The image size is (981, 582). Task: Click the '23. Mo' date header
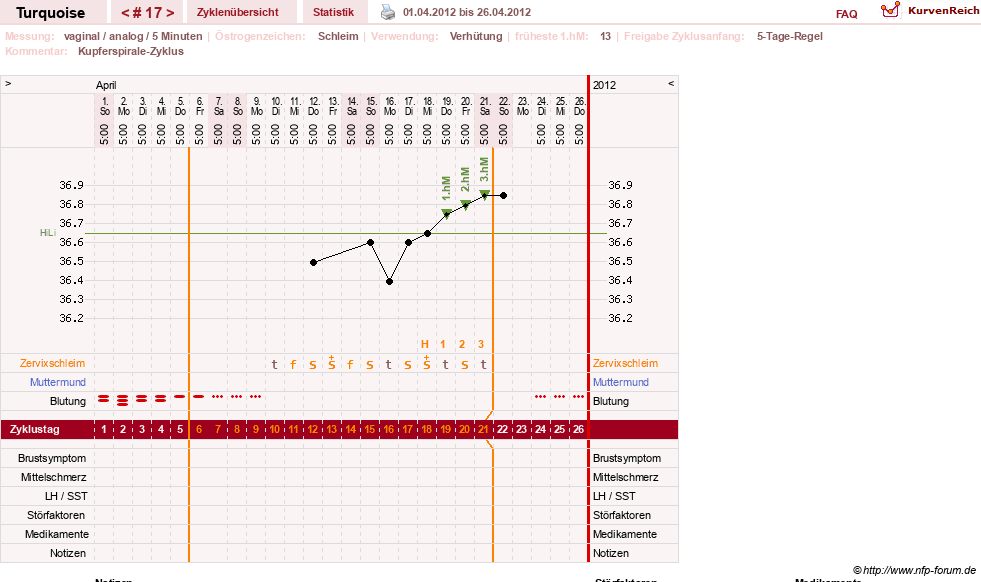(523, 106)
